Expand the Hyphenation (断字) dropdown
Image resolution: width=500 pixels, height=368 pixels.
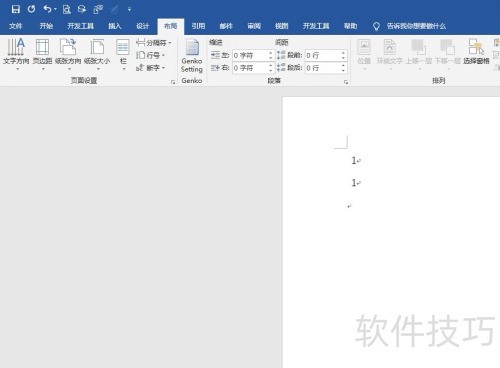151,68
